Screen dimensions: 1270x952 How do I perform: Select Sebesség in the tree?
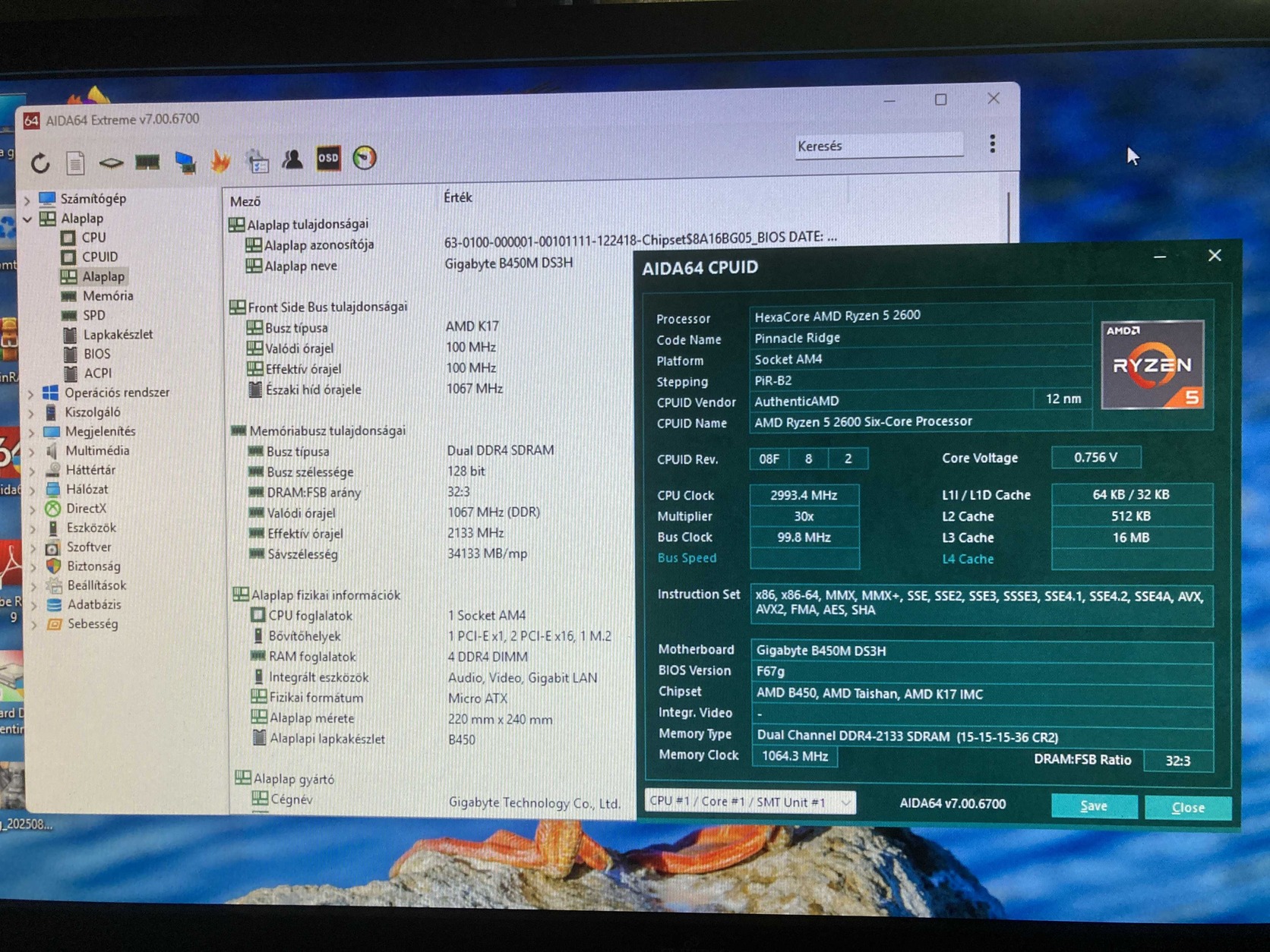click(x=93, y=624)
